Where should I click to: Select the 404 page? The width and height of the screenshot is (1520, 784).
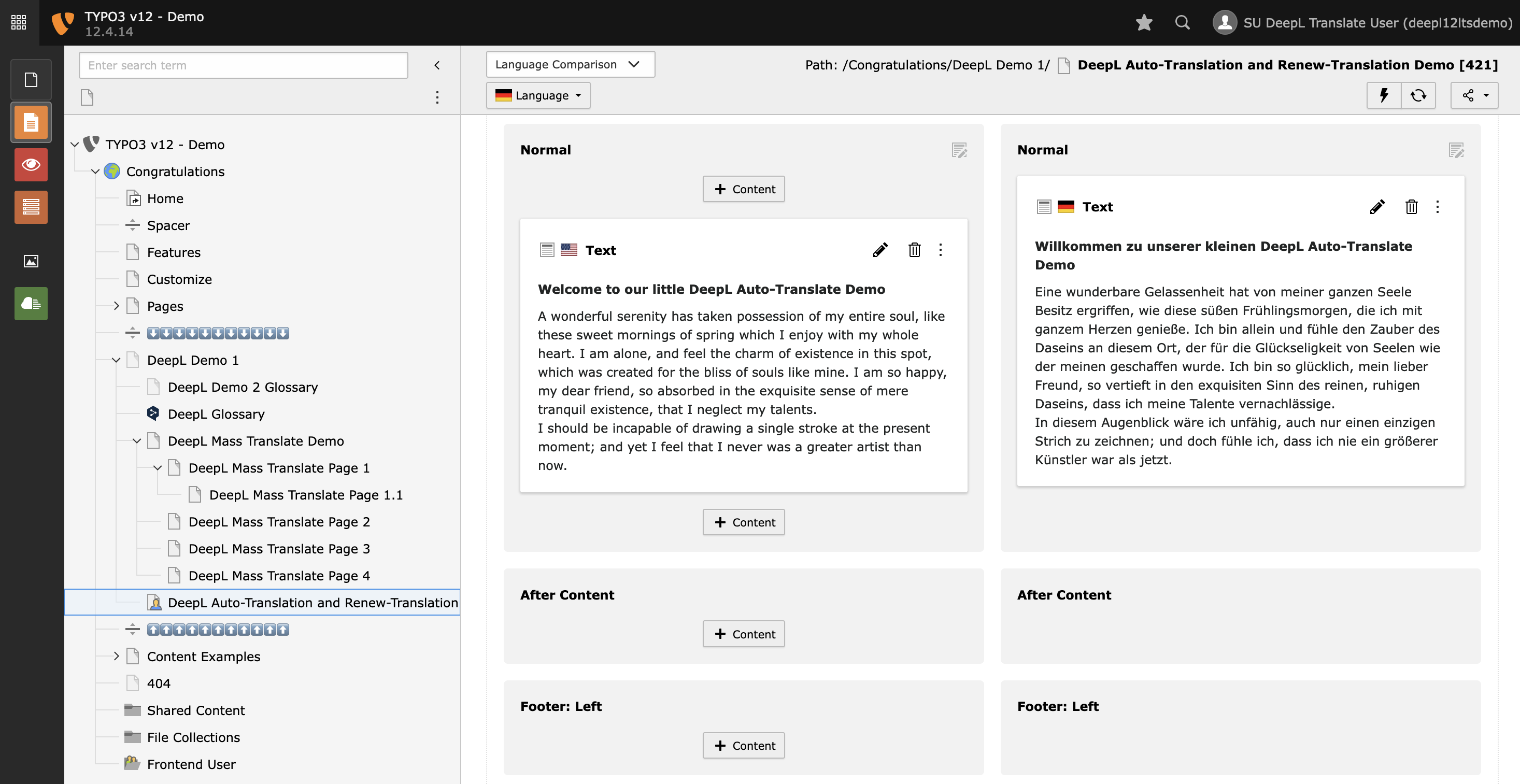coord(159,683)
